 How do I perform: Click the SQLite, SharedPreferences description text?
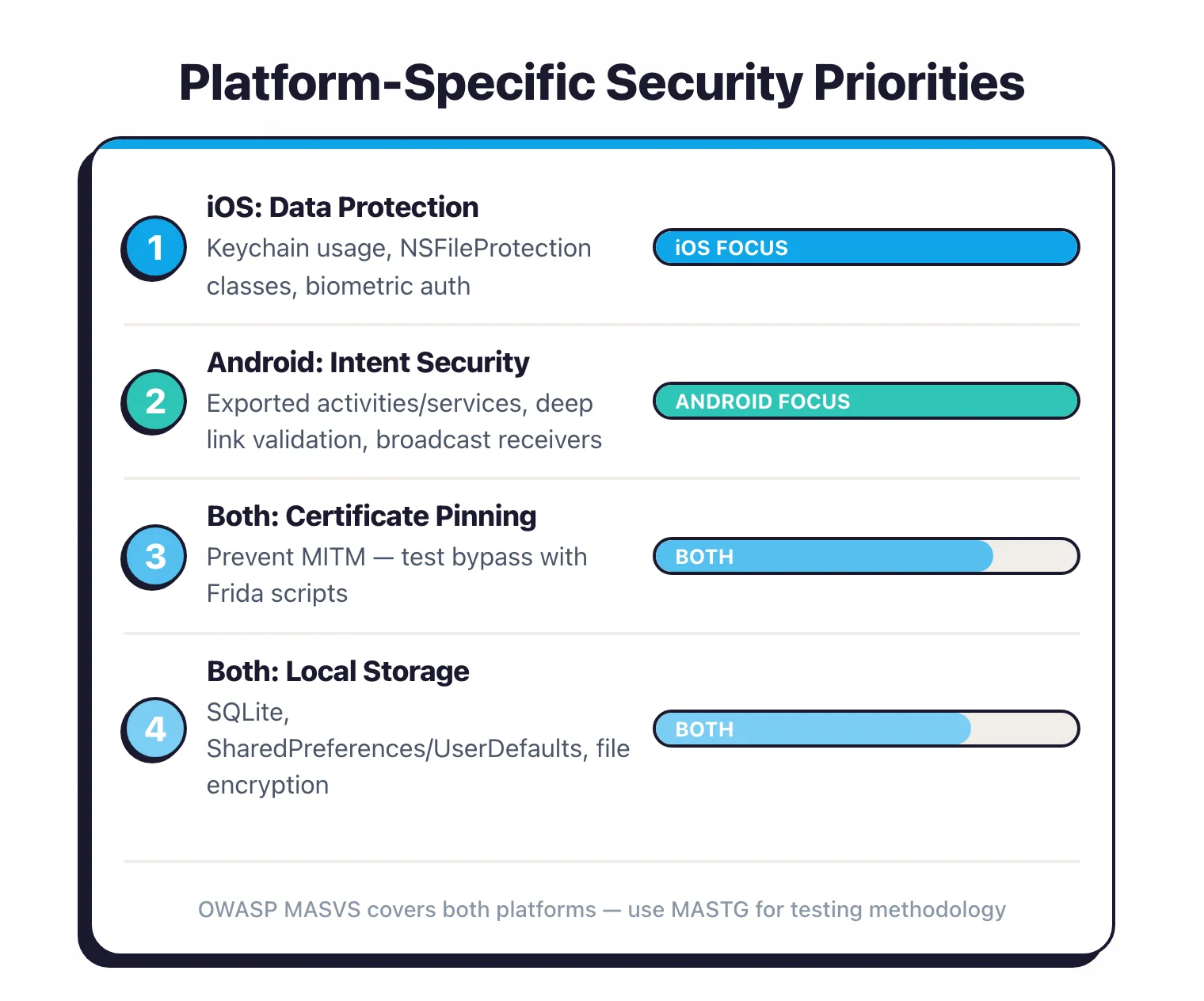click(x=417, y=748)
